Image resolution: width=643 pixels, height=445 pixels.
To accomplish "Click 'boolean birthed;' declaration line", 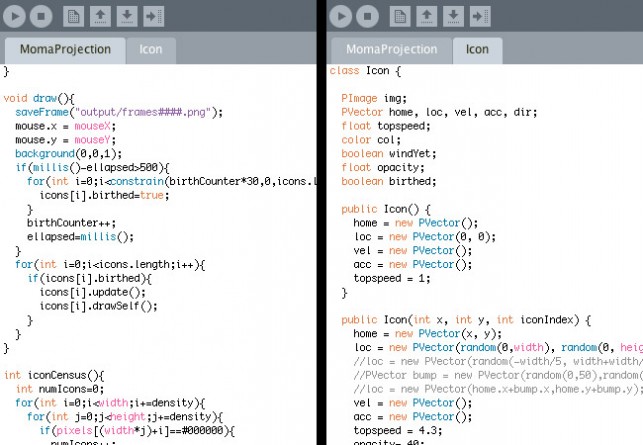I will coord(389,182).
